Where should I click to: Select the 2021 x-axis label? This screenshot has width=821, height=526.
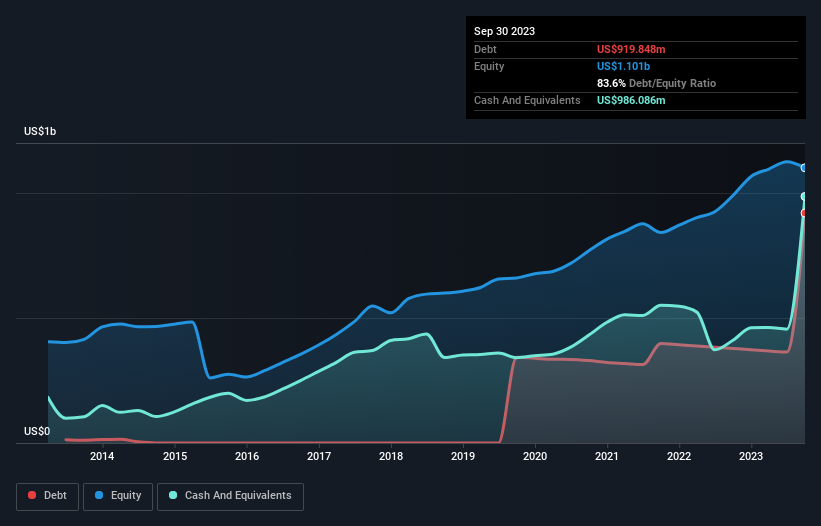[607, 456]
